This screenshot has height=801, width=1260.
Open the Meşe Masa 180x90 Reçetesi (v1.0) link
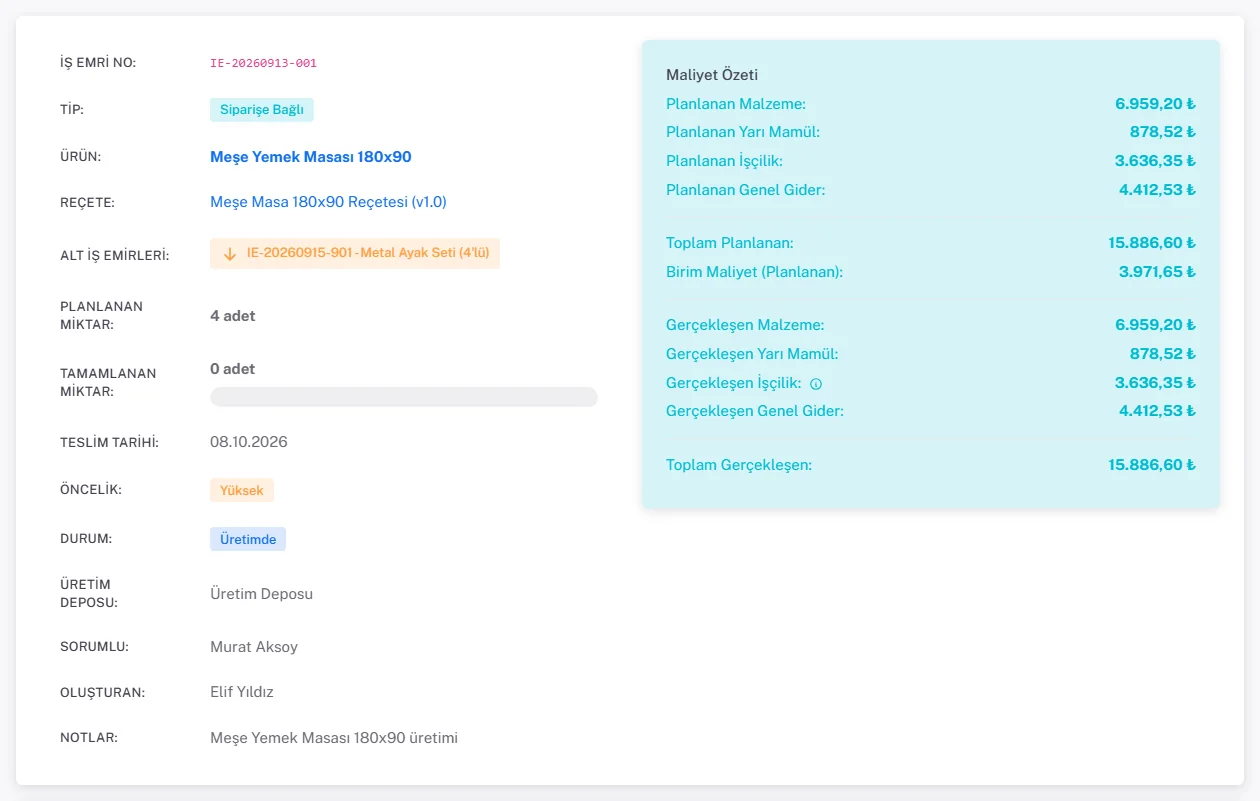pyautogui.click(x=328, y=202)
